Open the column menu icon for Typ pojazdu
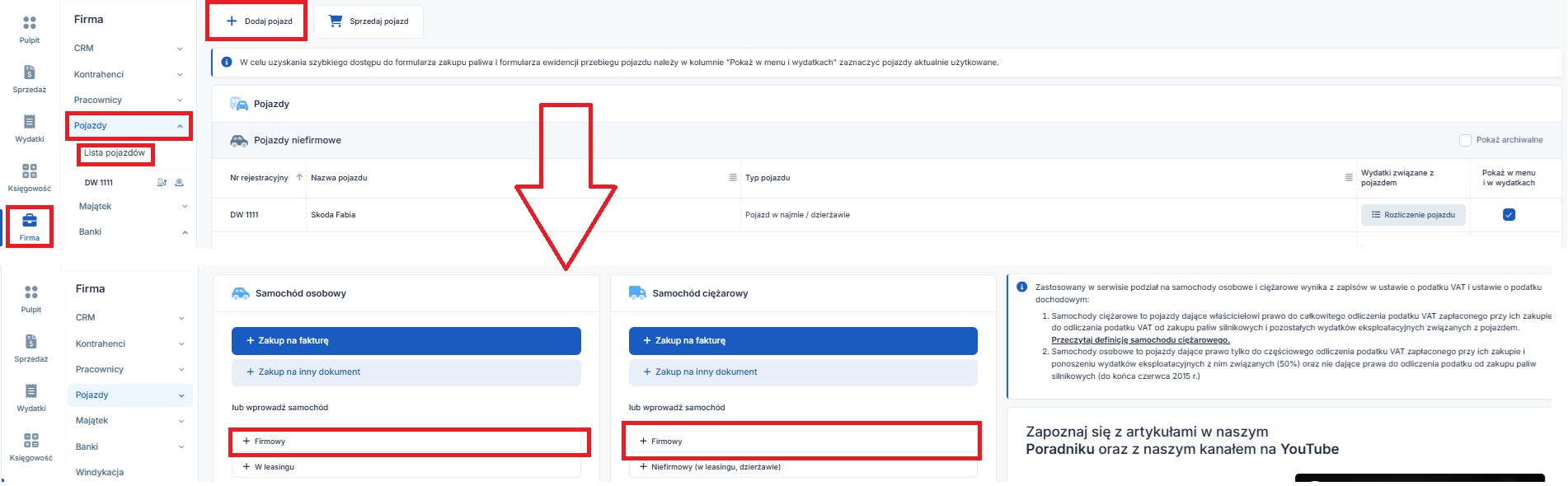 click(1349, 178)
